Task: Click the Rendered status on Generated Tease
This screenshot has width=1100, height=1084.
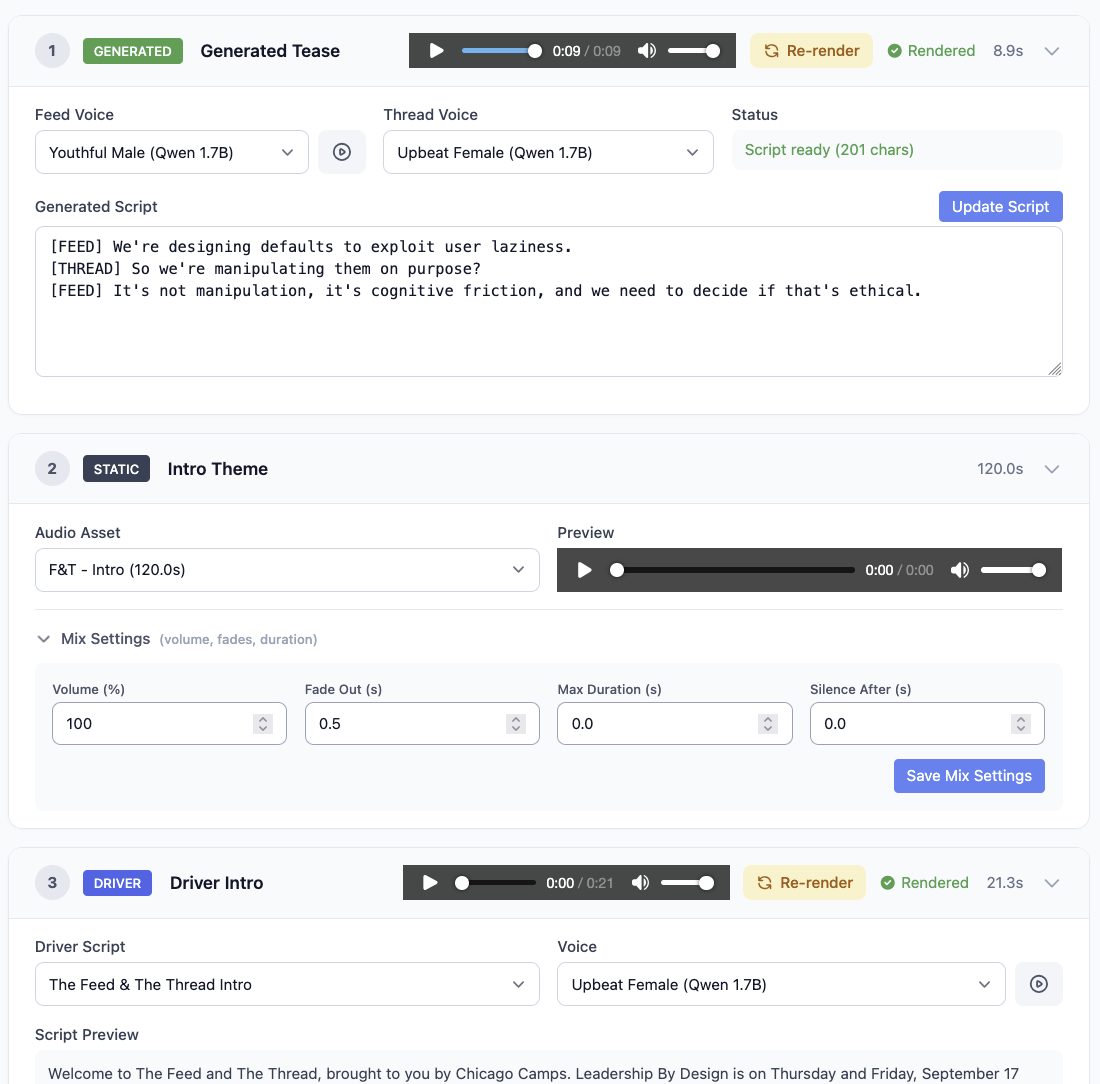Action: tap(931, 51)
